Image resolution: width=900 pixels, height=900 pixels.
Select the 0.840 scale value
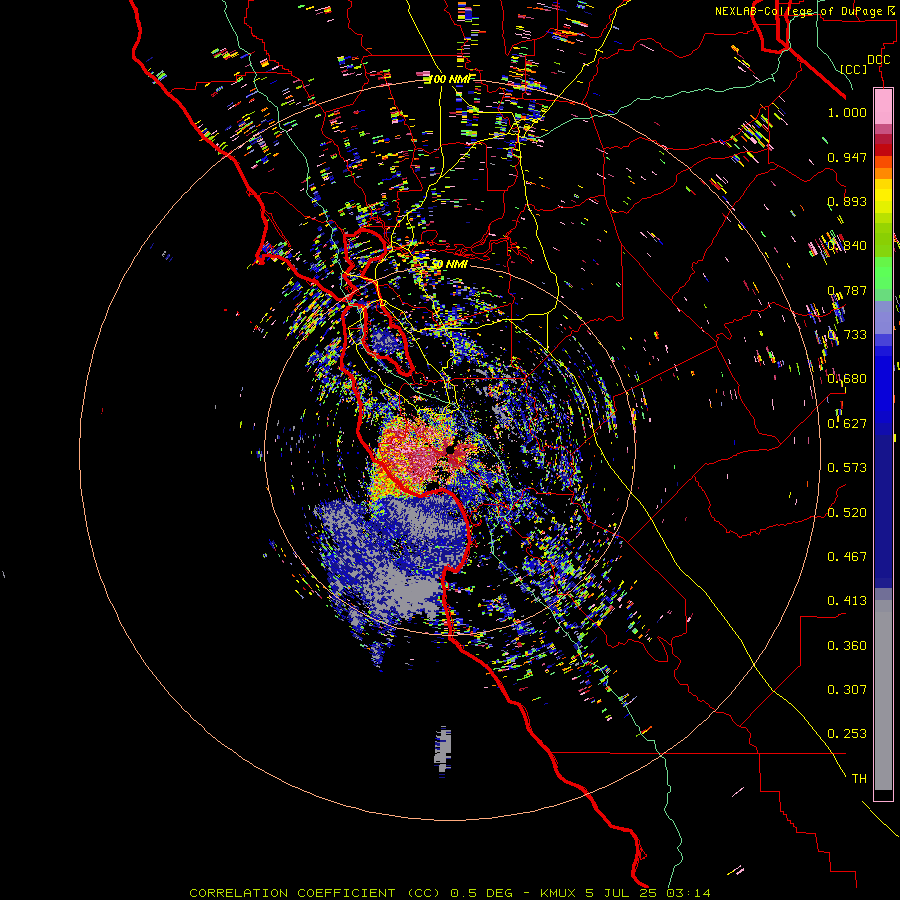(x=847, y=246)
